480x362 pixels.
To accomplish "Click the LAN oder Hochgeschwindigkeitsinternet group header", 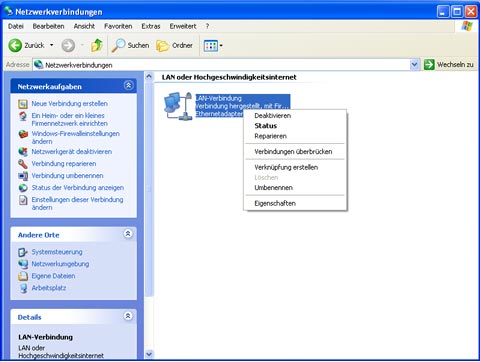I will point(229,77).
